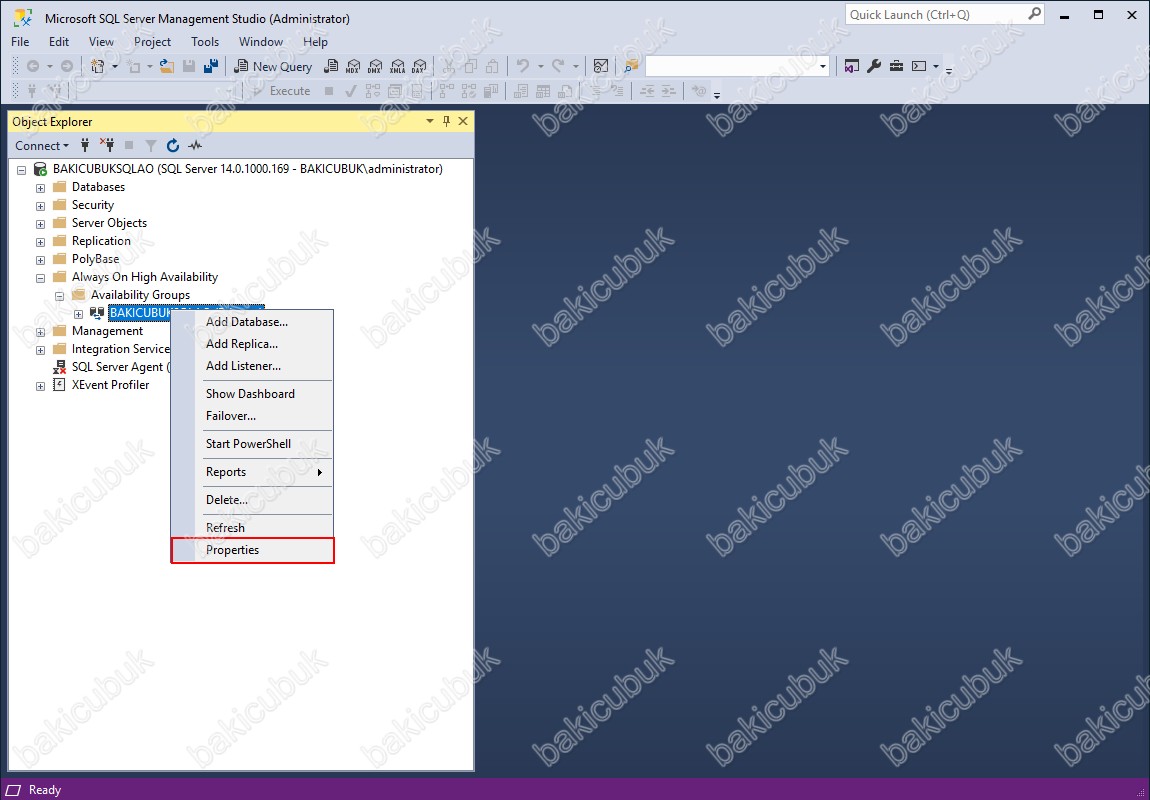Open an Analysis Services XMLA Query
This screenshot has width=1150, height=800.
(397, 66)
